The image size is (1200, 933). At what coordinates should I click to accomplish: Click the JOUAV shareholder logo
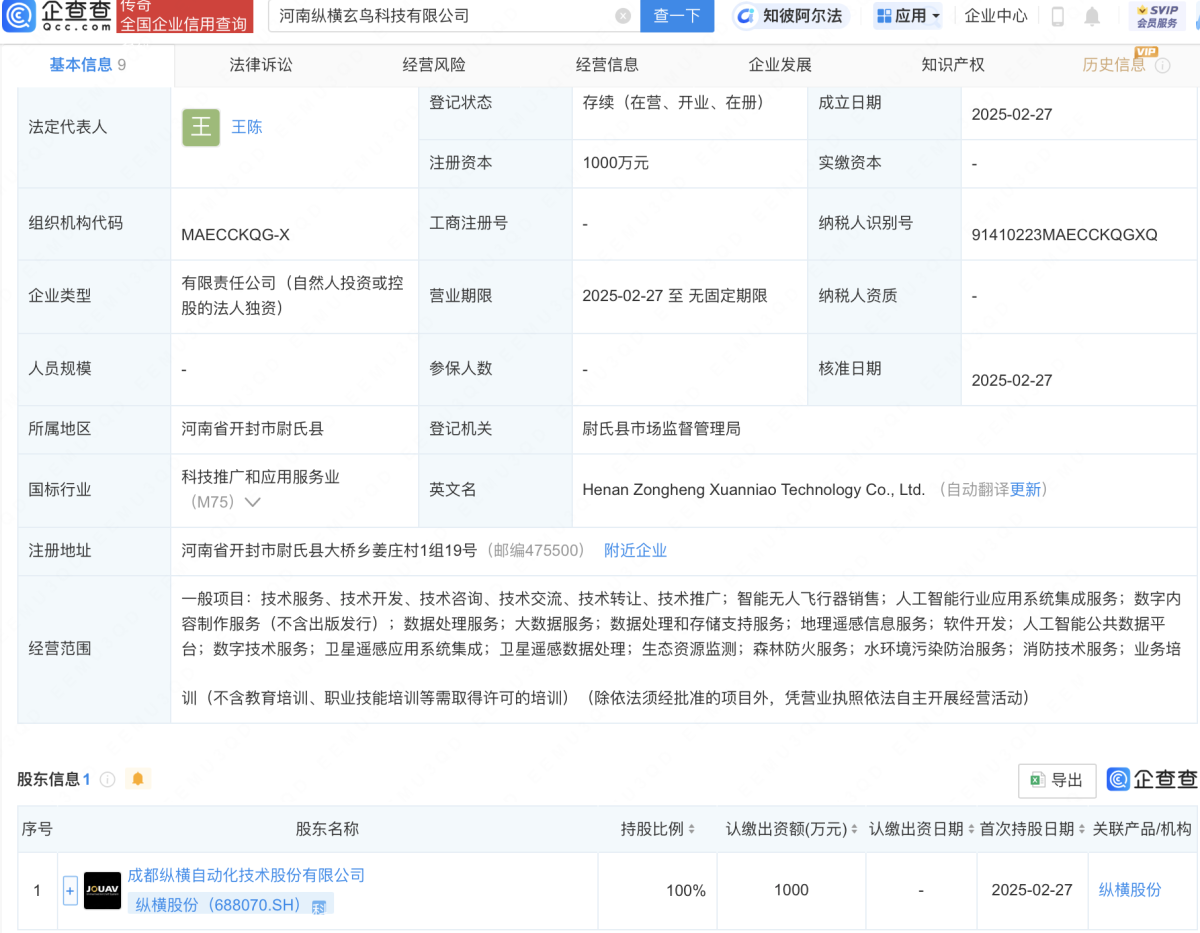(x=102, y=890)
